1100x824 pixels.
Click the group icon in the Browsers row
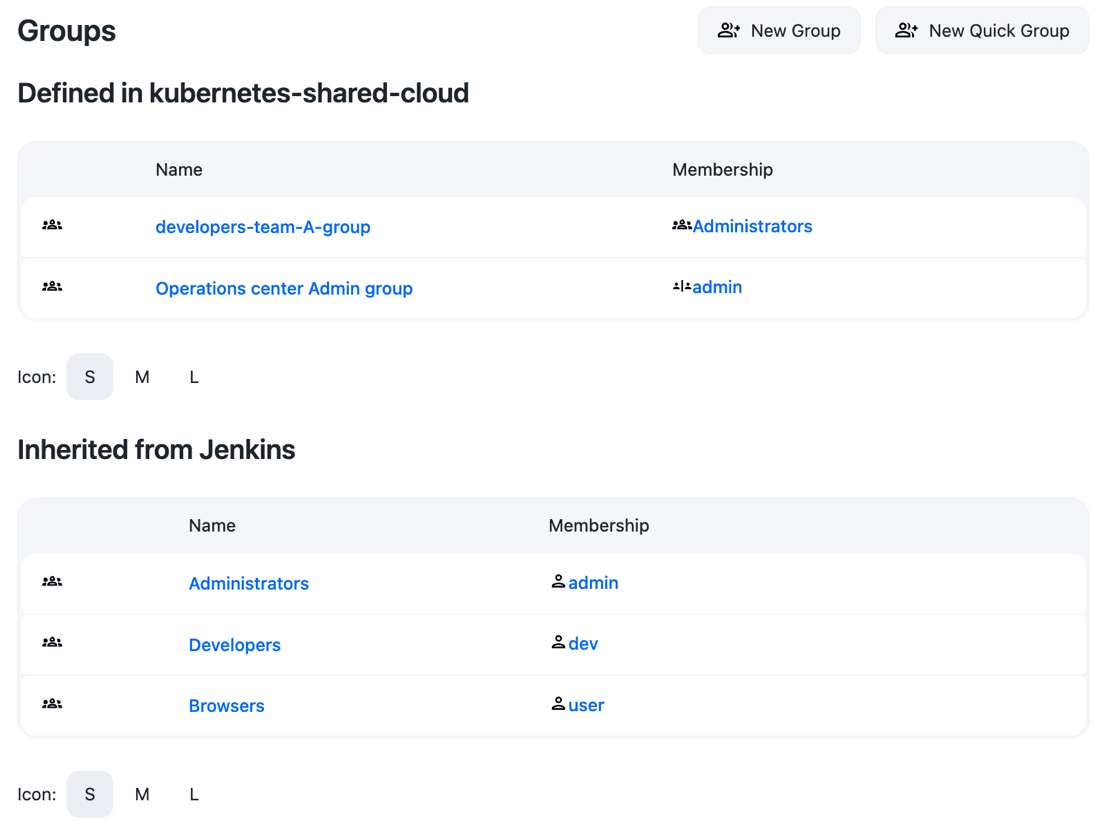[x=52, y=703]
